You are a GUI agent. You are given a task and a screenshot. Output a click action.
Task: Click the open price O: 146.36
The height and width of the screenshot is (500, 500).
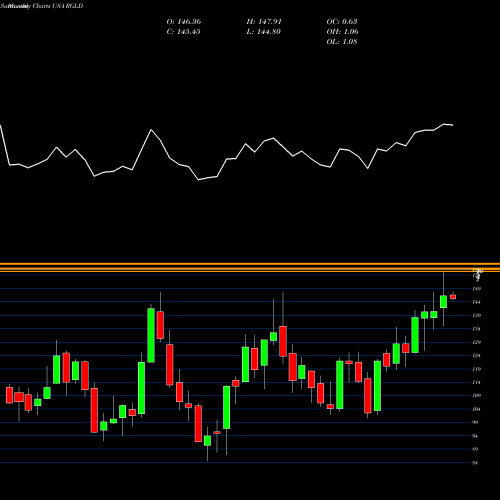184,22
